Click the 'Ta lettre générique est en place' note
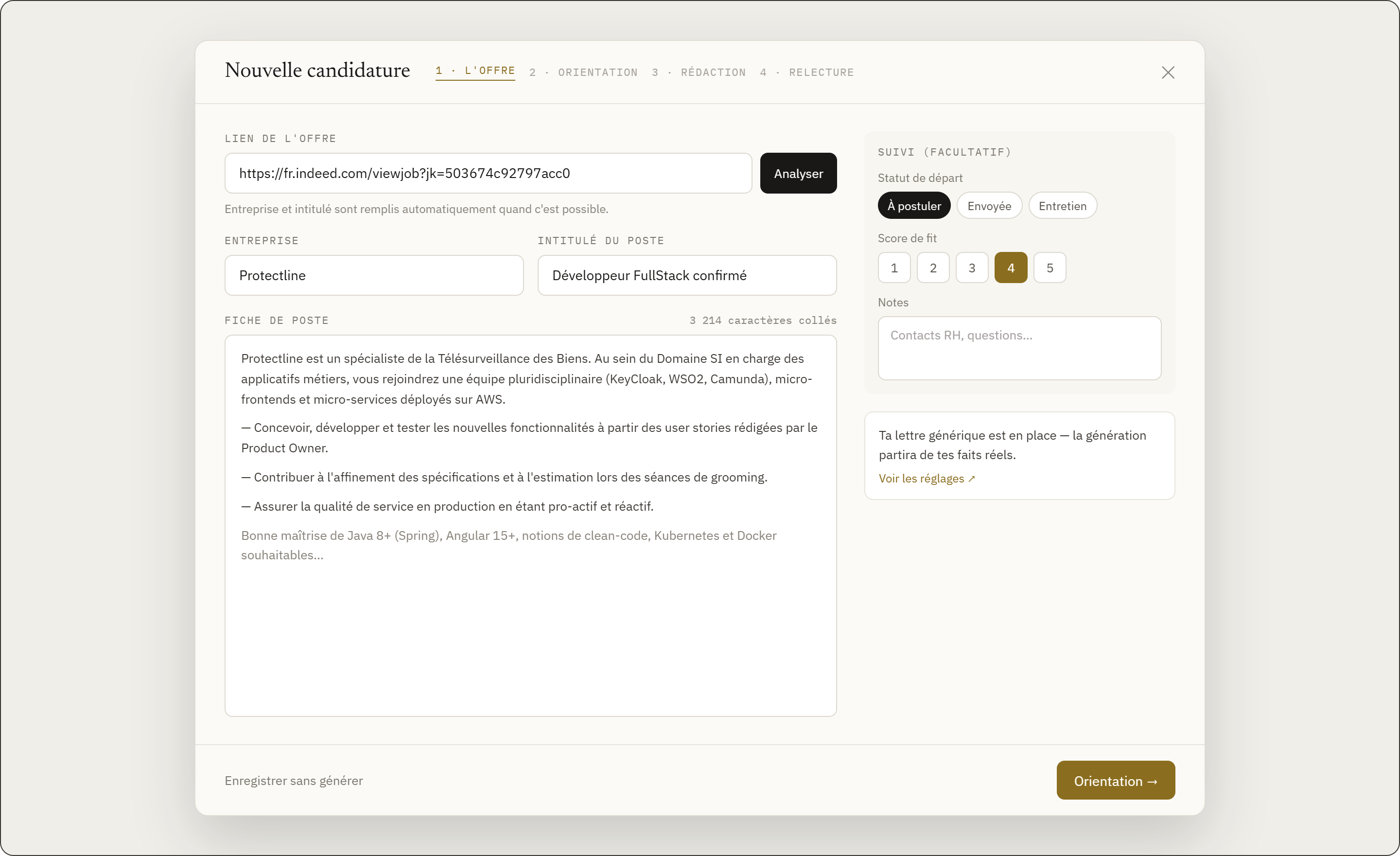Image resolution: width=1400 pixels, height=856 pixels. click(1012, 445)
